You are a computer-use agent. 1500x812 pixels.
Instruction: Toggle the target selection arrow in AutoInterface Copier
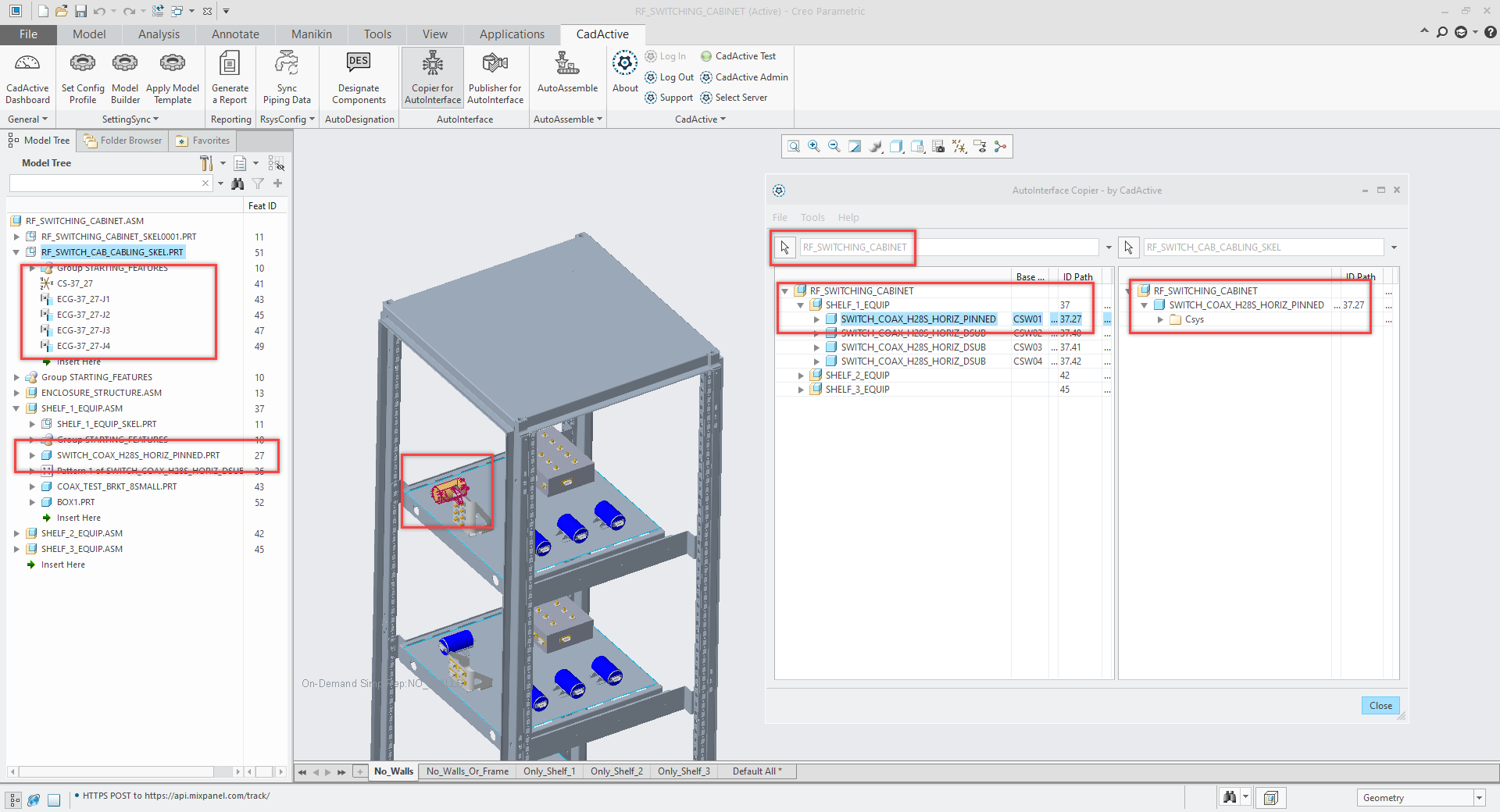coord(1128,248)
